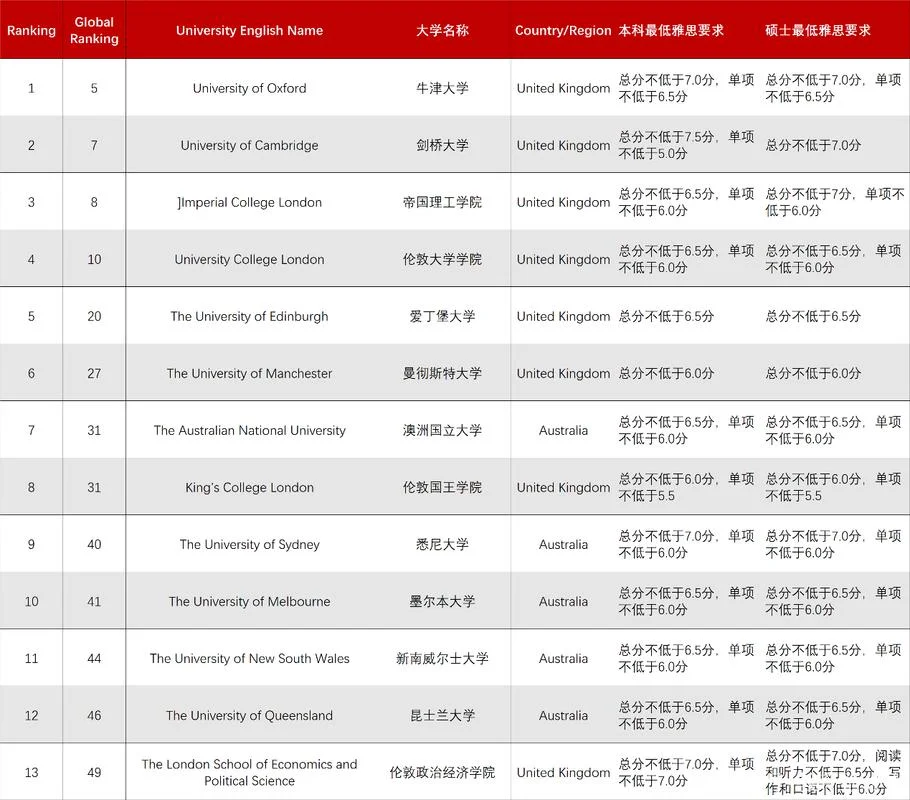Viewport: 910px width, 800px height.
Task: Click the '爱丁堡大学' cell
Action: (442, 316)
